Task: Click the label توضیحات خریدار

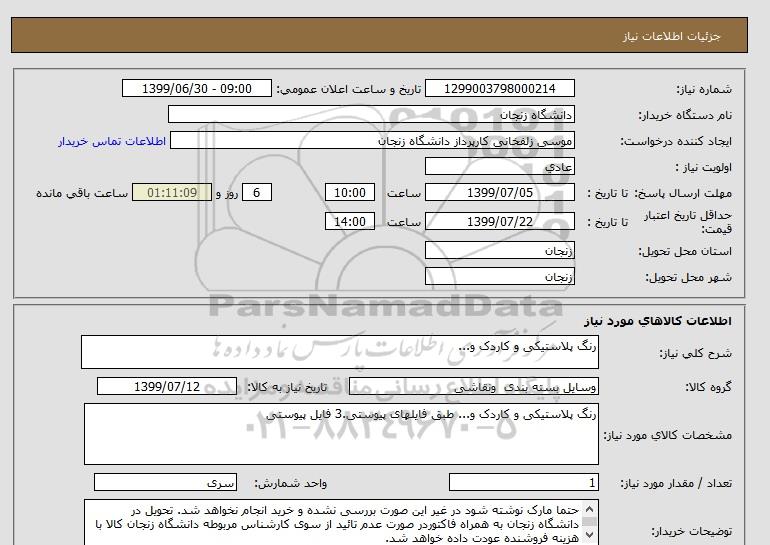Action: pos(691,531)
